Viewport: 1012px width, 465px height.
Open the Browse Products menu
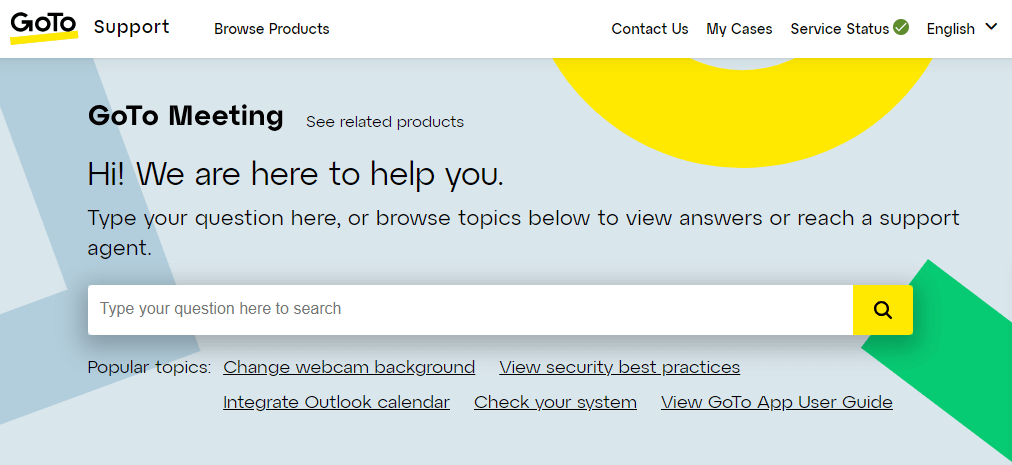pyautogui.click(x=272, y=29)
